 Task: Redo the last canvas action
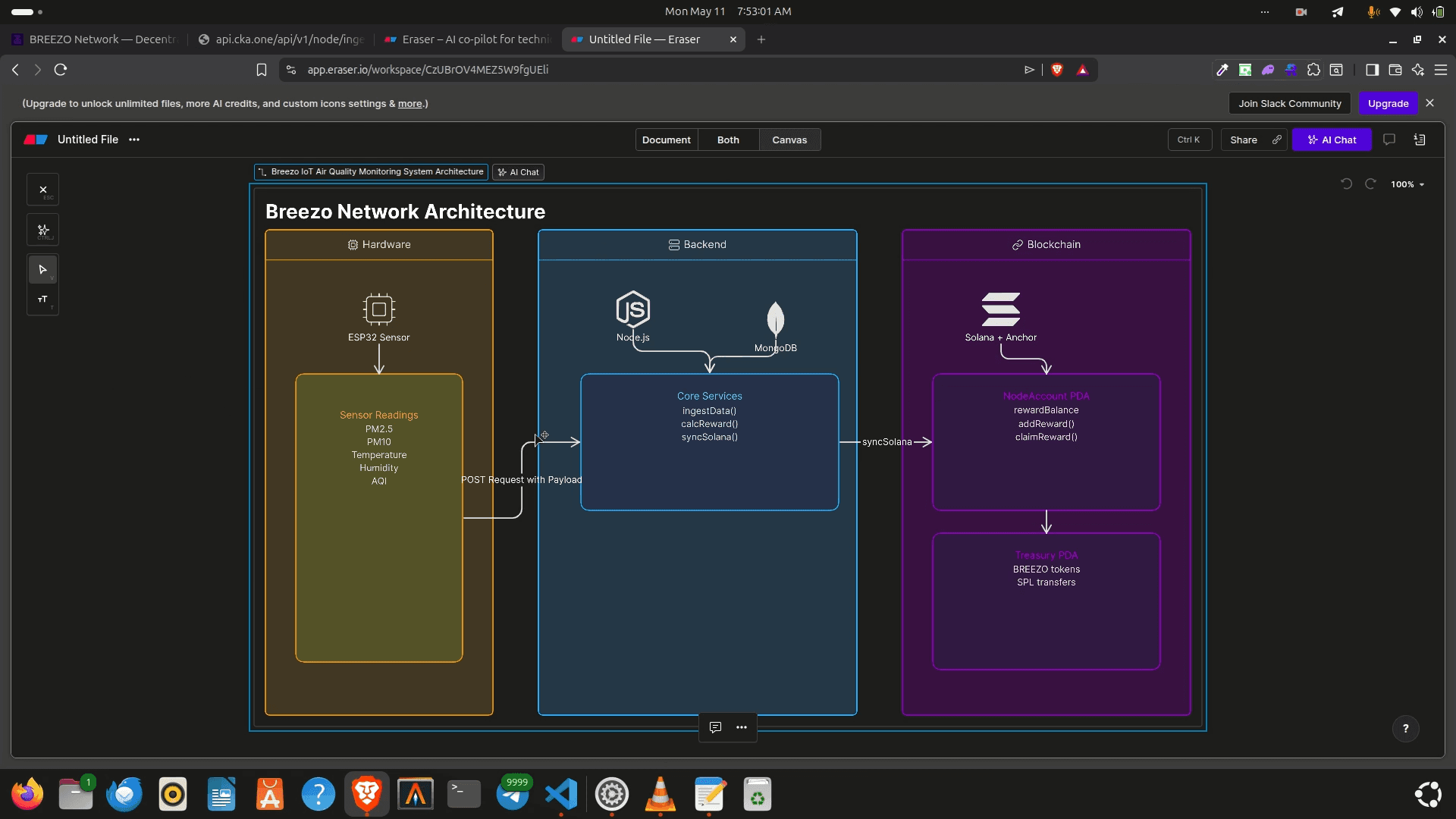(1370, 184)
